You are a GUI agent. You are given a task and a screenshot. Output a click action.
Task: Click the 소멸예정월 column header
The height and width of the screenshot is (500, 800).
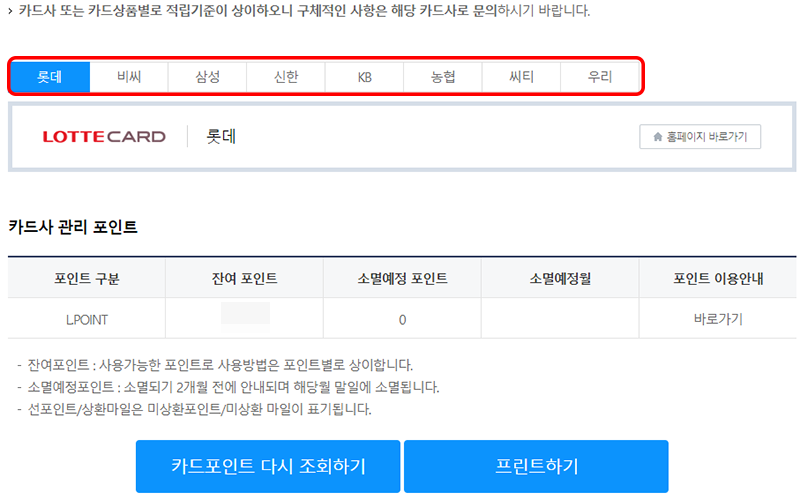[x=560, y=279]
